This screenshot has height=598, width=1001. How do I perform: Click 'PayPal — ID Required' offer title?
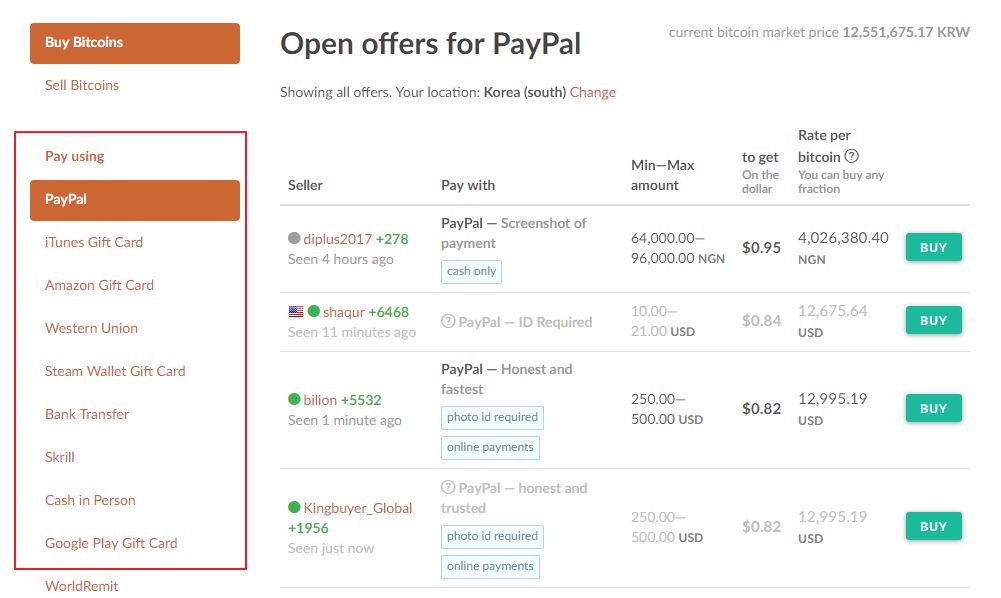(x=525, y=322)
